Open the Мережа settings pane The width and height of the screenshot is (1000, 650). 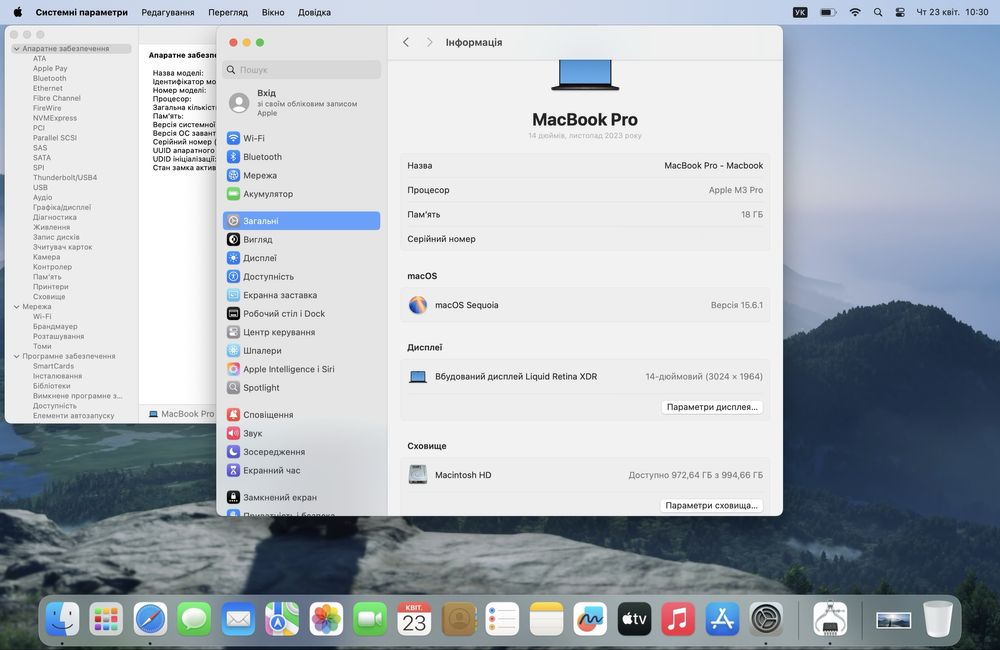pyautogui.click(x=302, y=175)
